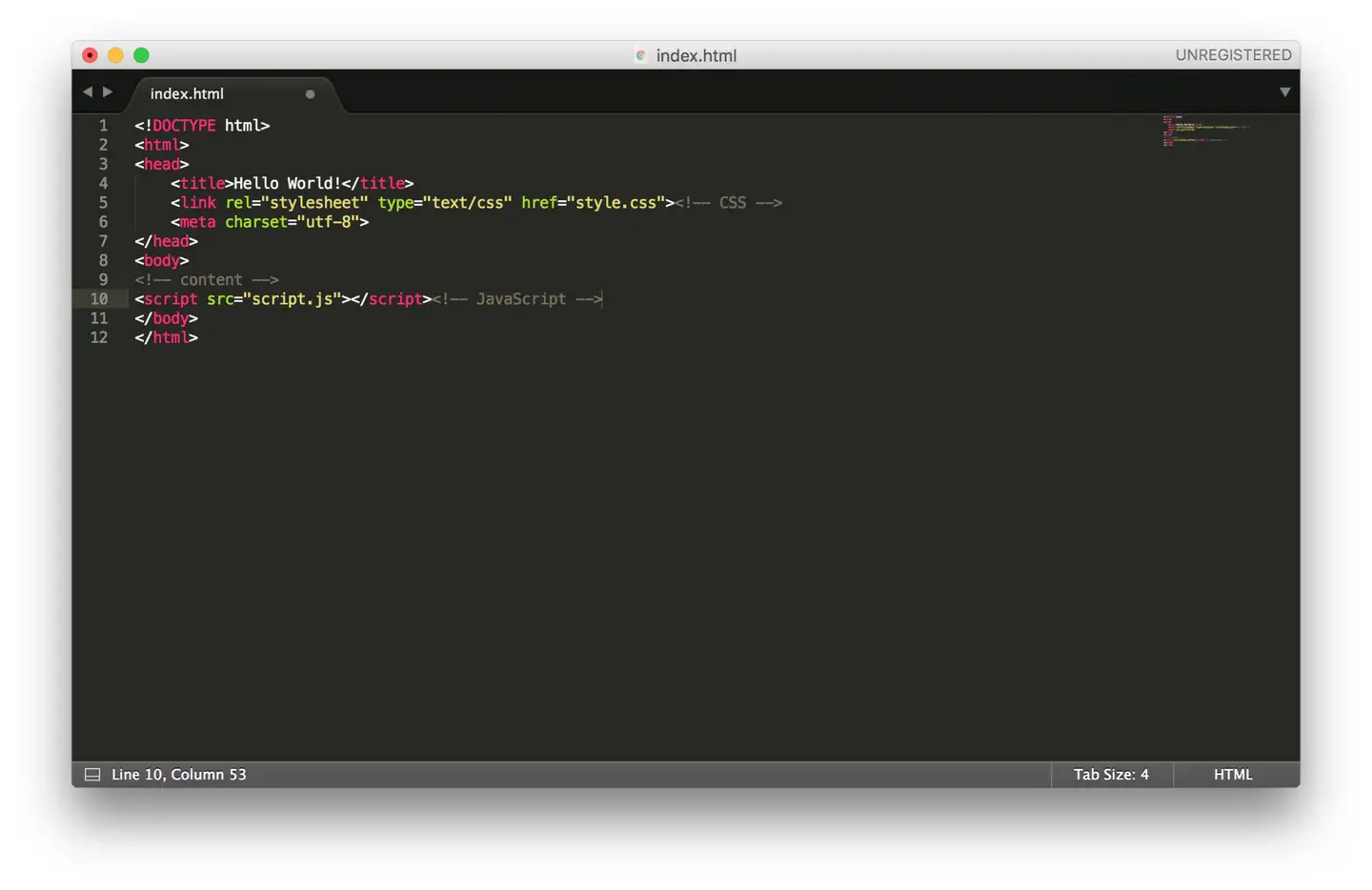Click line number 5 in gutter

[103, 203]
